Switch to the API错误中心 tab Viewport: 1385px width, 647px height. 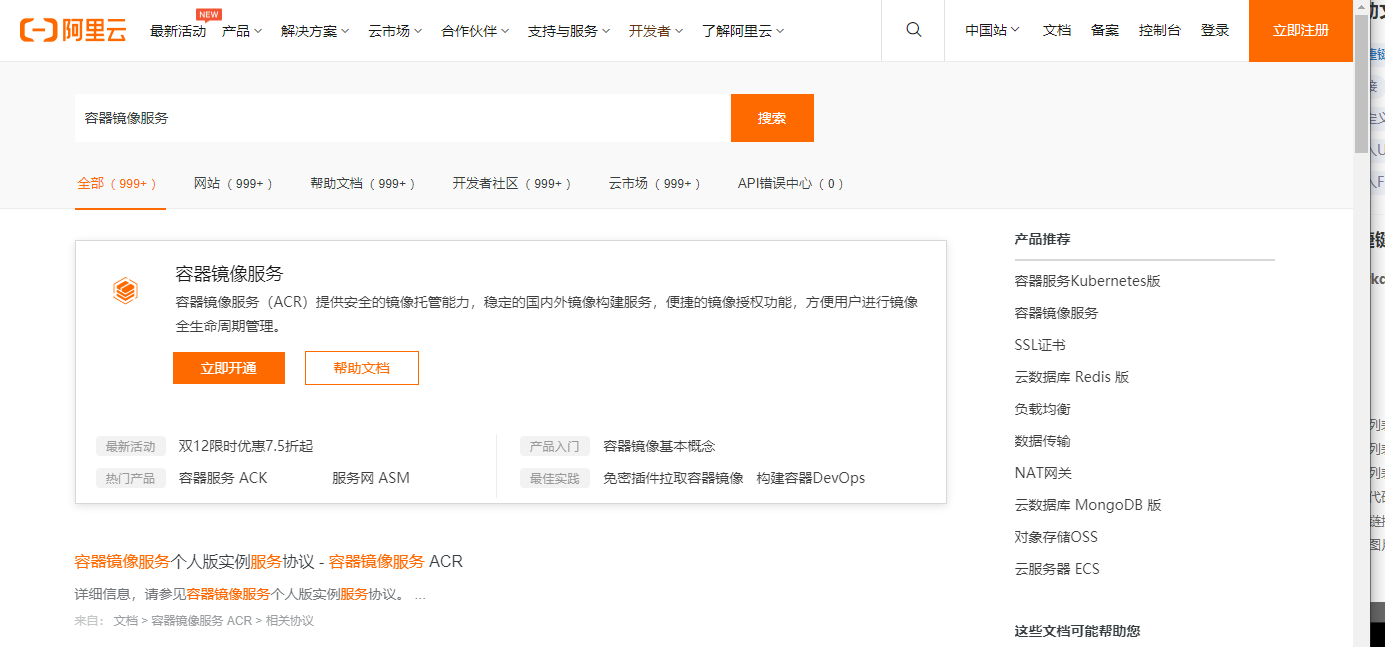[791, 184]
